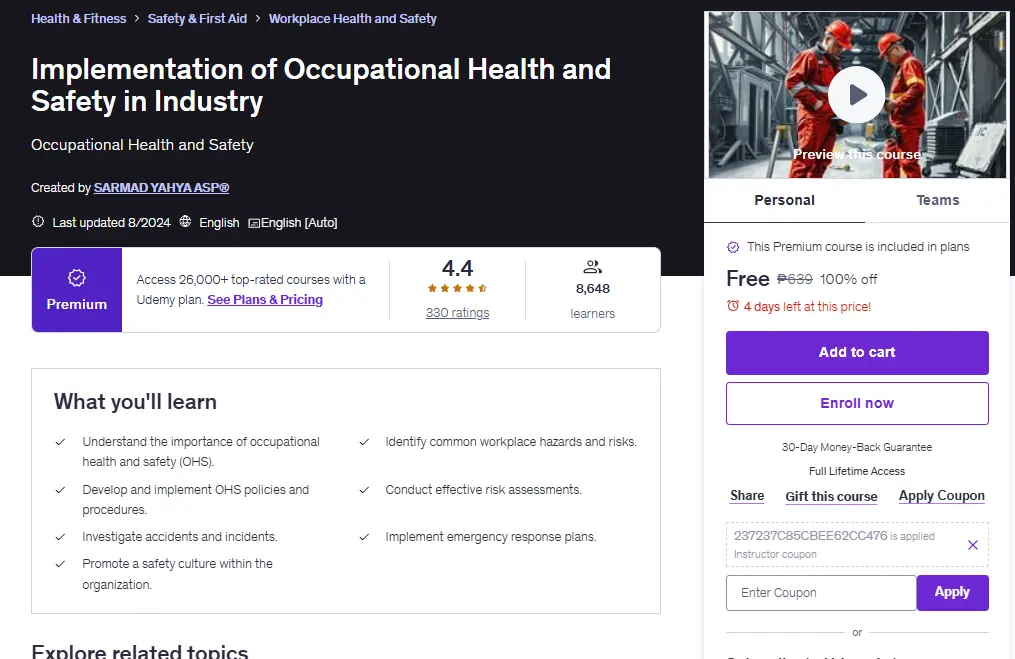The image size is (1015, 659).
Task: Click the closed captions icon
Action: (x=254, y=223)
